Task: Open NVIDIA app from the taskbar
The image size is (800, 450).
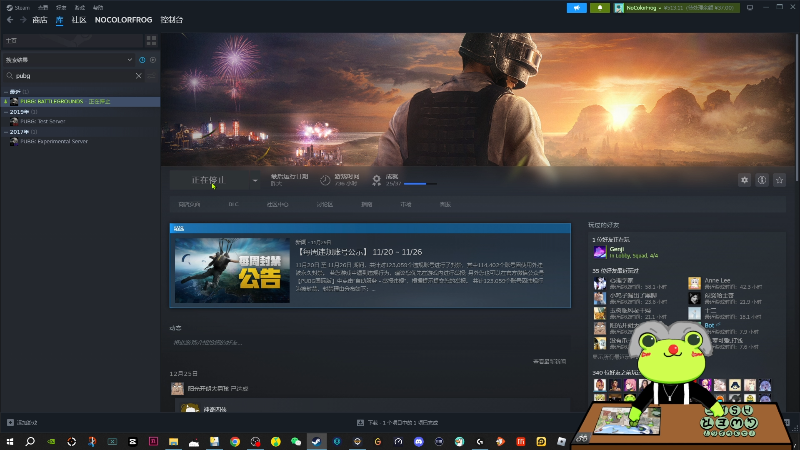Action: (51, 441)
